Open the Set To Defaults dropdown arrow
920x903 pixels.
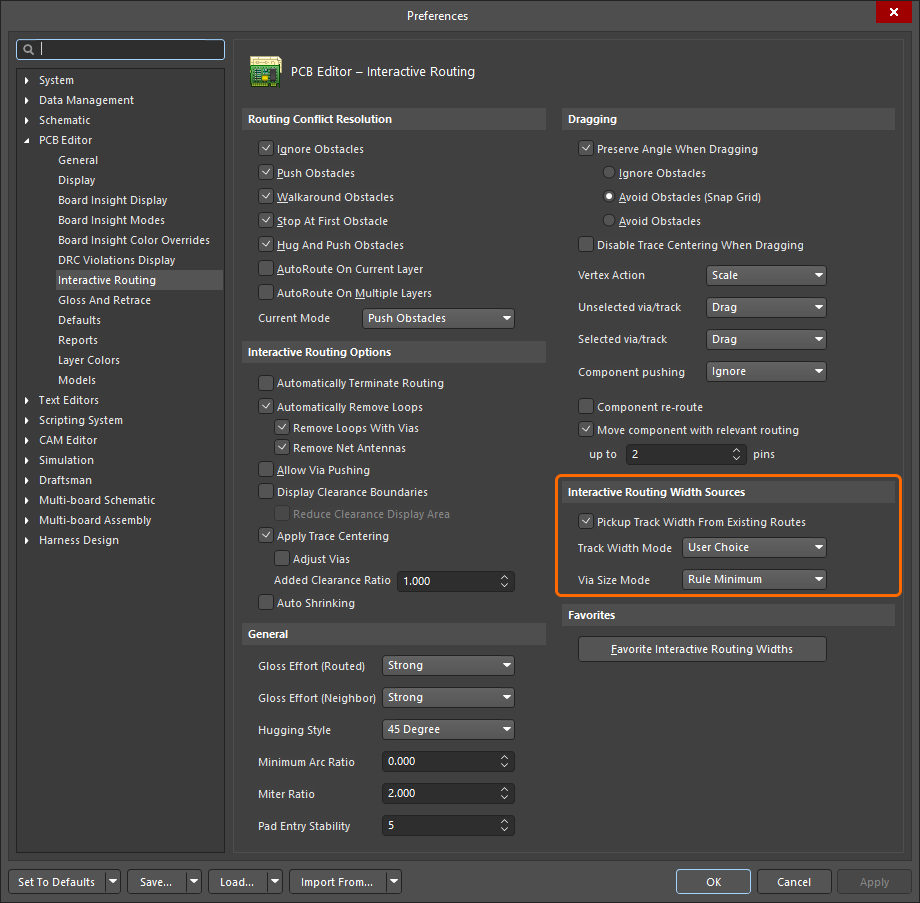click(113, 882)
